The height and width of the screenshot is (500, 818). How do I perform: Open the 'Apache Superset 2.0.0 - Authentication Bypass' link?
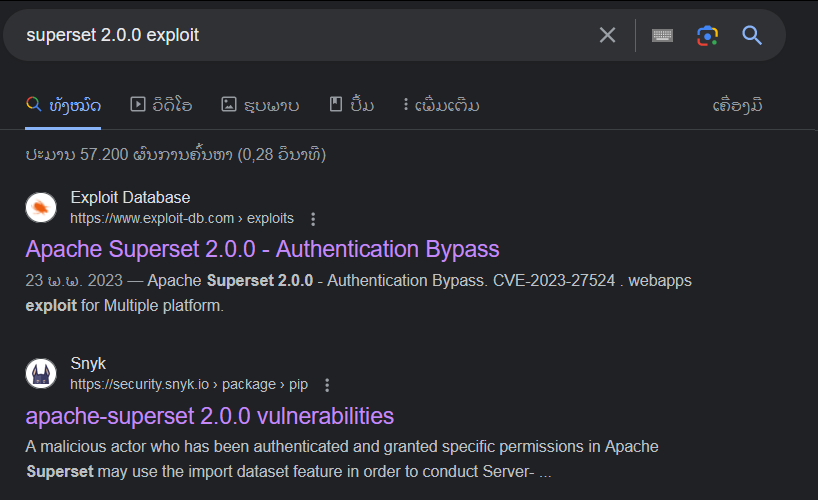[x=262, y=249]
